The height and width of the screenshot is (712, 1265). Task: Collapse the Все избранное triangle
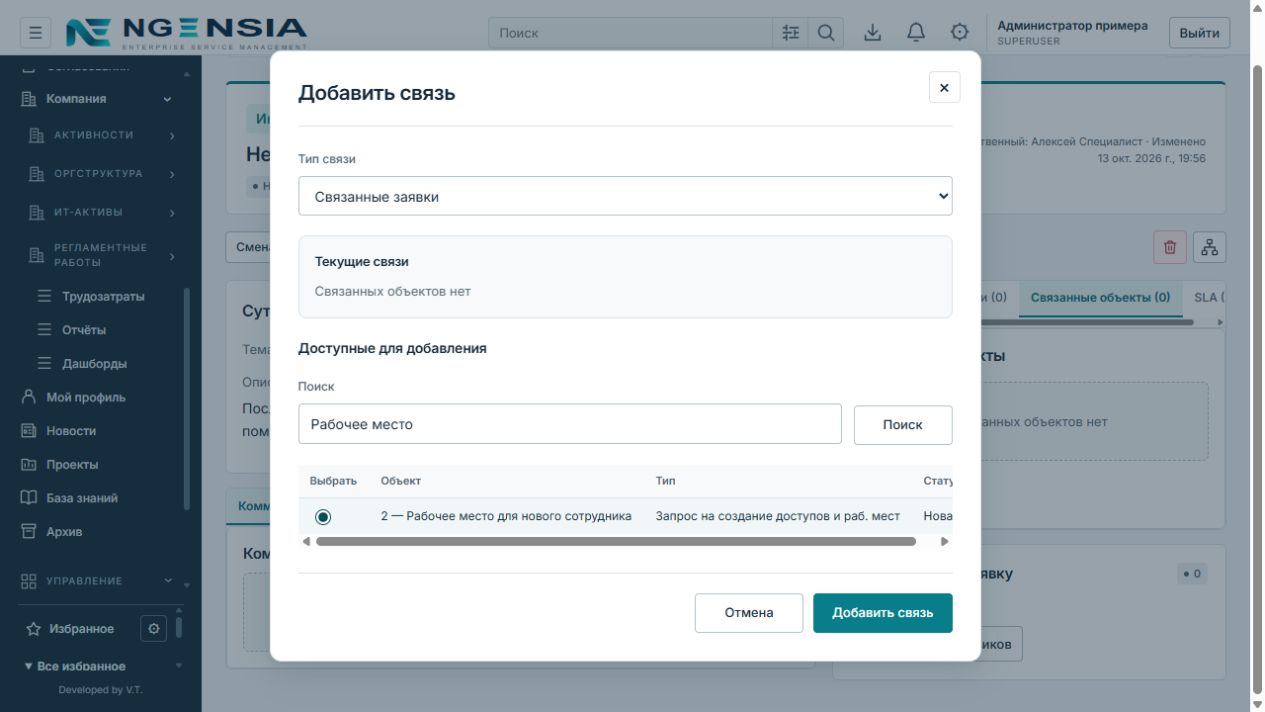28,666
